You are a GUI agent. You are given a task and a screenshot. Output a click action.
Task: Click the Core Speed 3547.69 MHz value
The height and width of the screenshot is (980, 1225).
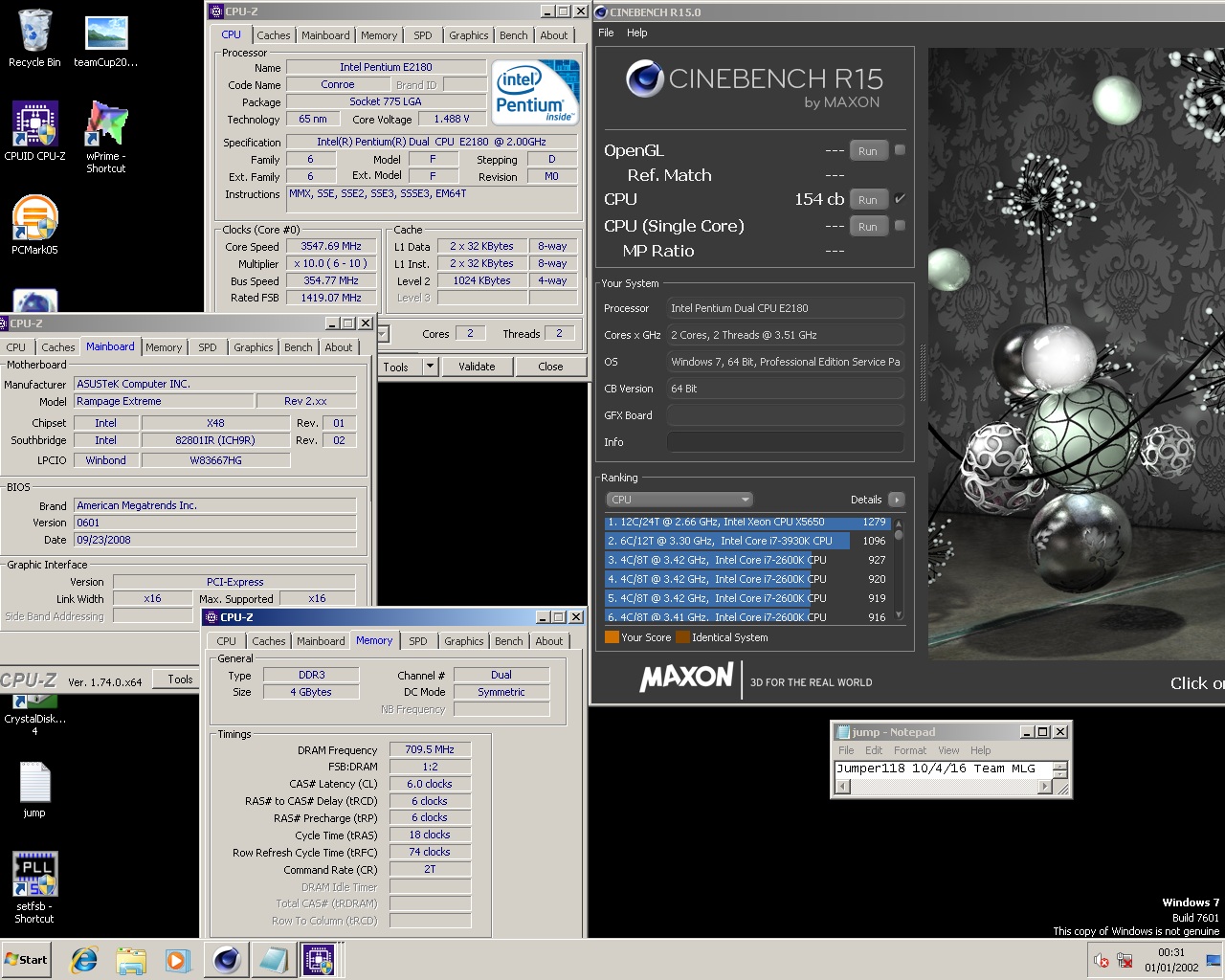pos(331,246)
